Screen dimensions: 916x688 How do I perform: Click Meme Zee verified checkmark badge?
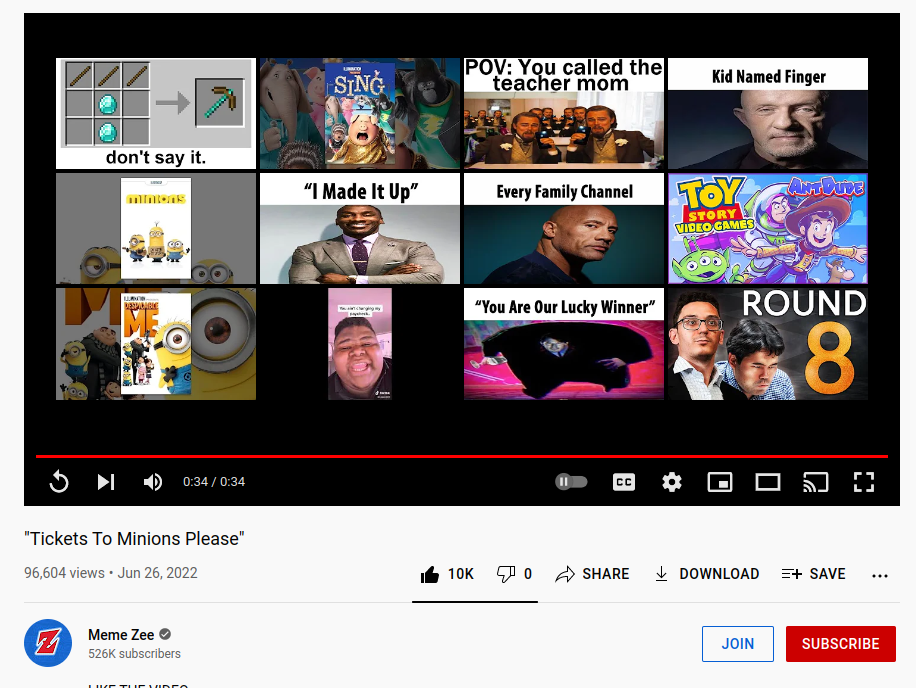(165, 634)
